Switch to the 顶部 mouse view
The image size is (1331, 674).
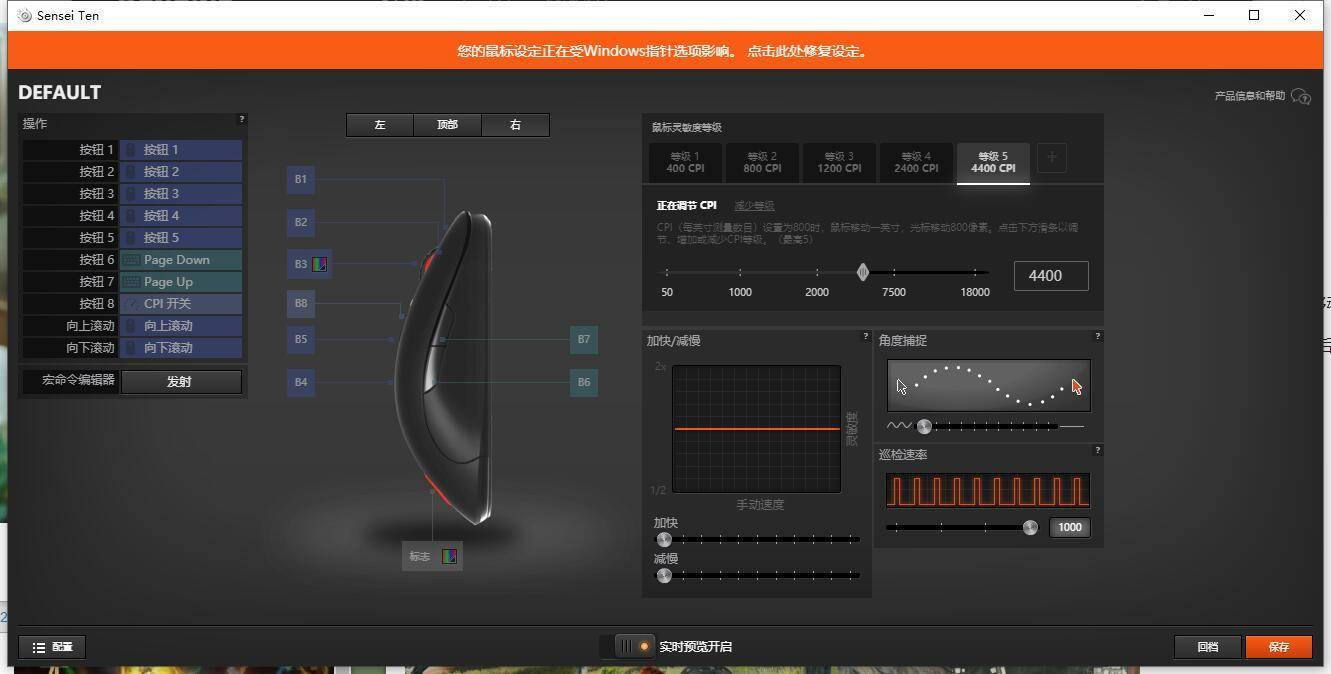447,125
